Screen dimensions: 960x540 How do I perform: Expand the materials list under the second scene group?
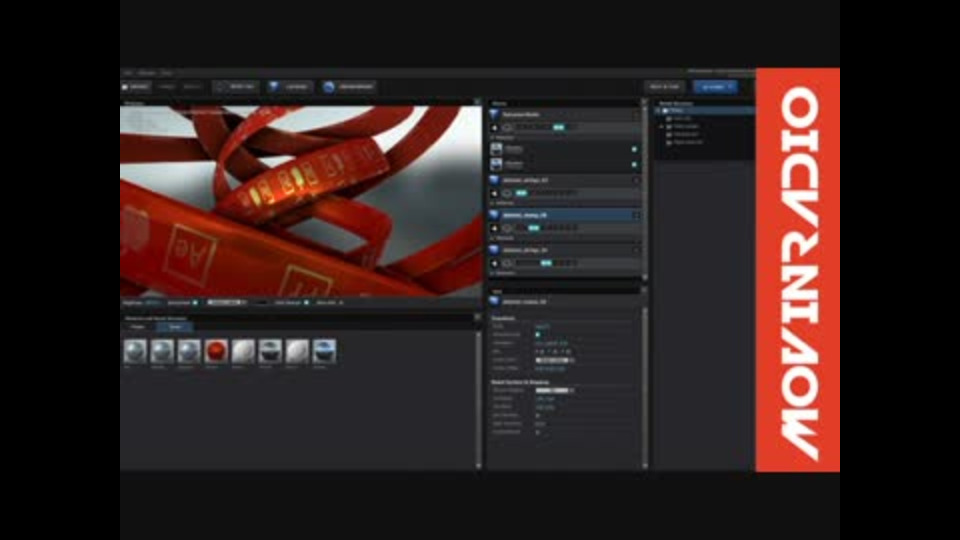[493, 203]
